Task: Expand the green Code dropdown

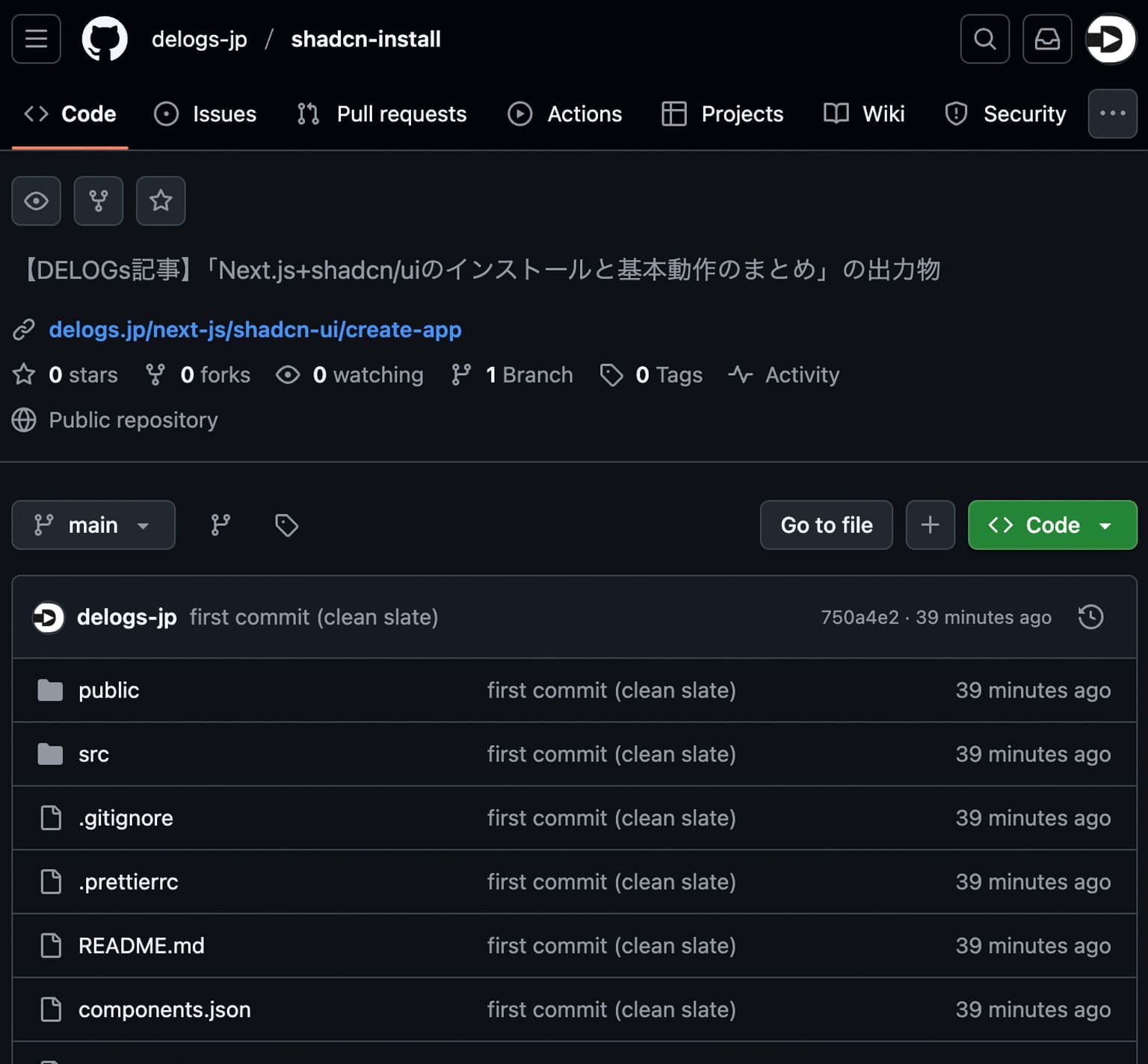Action: 1052,525
